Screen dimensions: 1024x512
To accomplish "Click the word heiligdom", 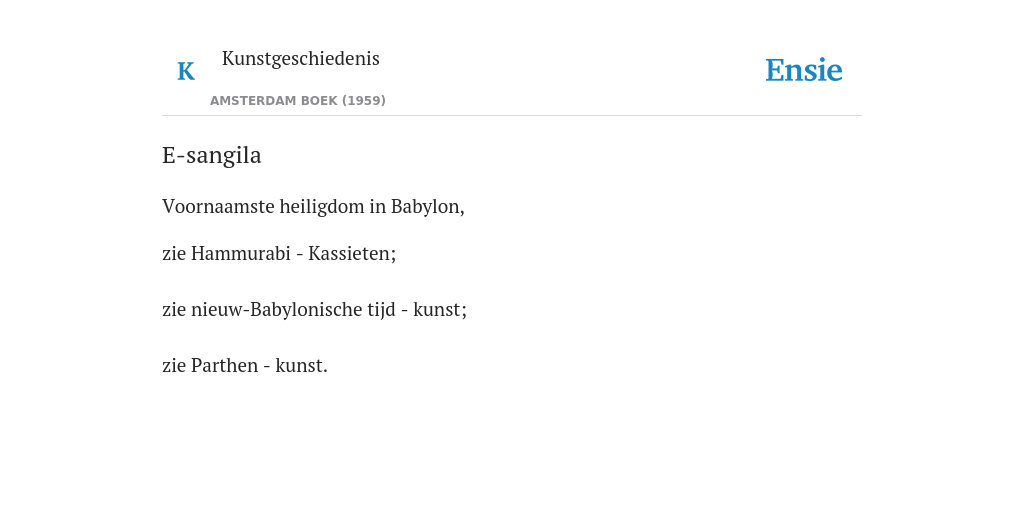I will [322, 207].
